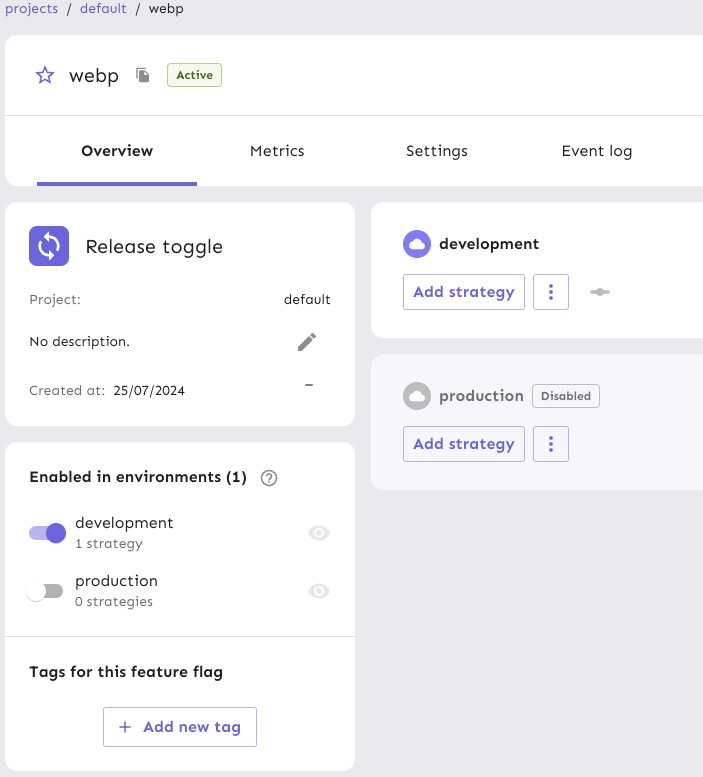The height and width of the screenshot is (777, 703).
Task: View the Event log tab
Action: [596, 151]
